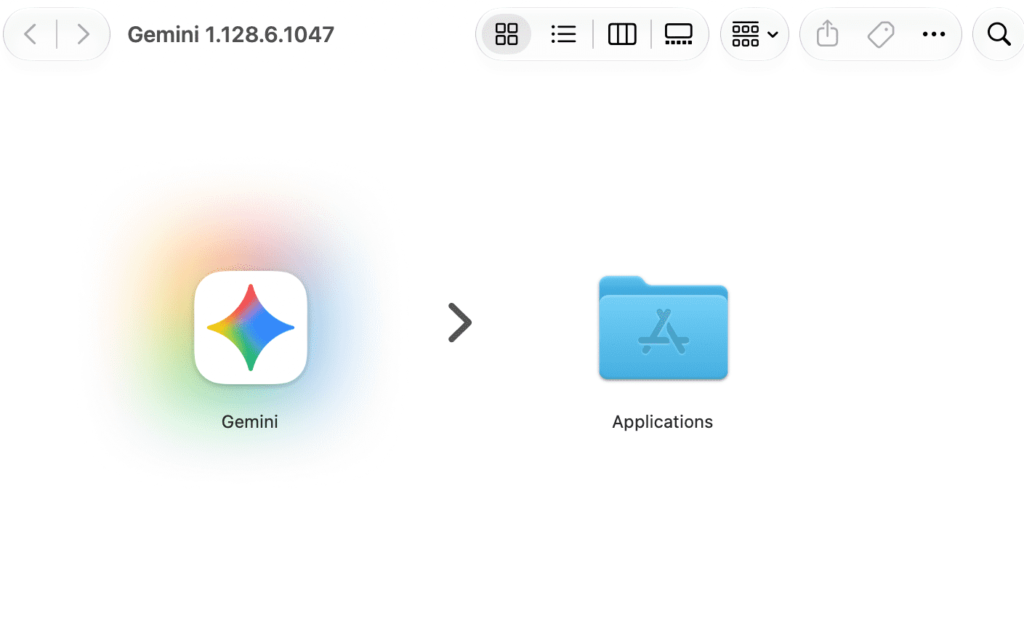Click the Gemini file name label
Image resolution: width=1024 pixels, height=621 pixels.
tap(249, 422)
